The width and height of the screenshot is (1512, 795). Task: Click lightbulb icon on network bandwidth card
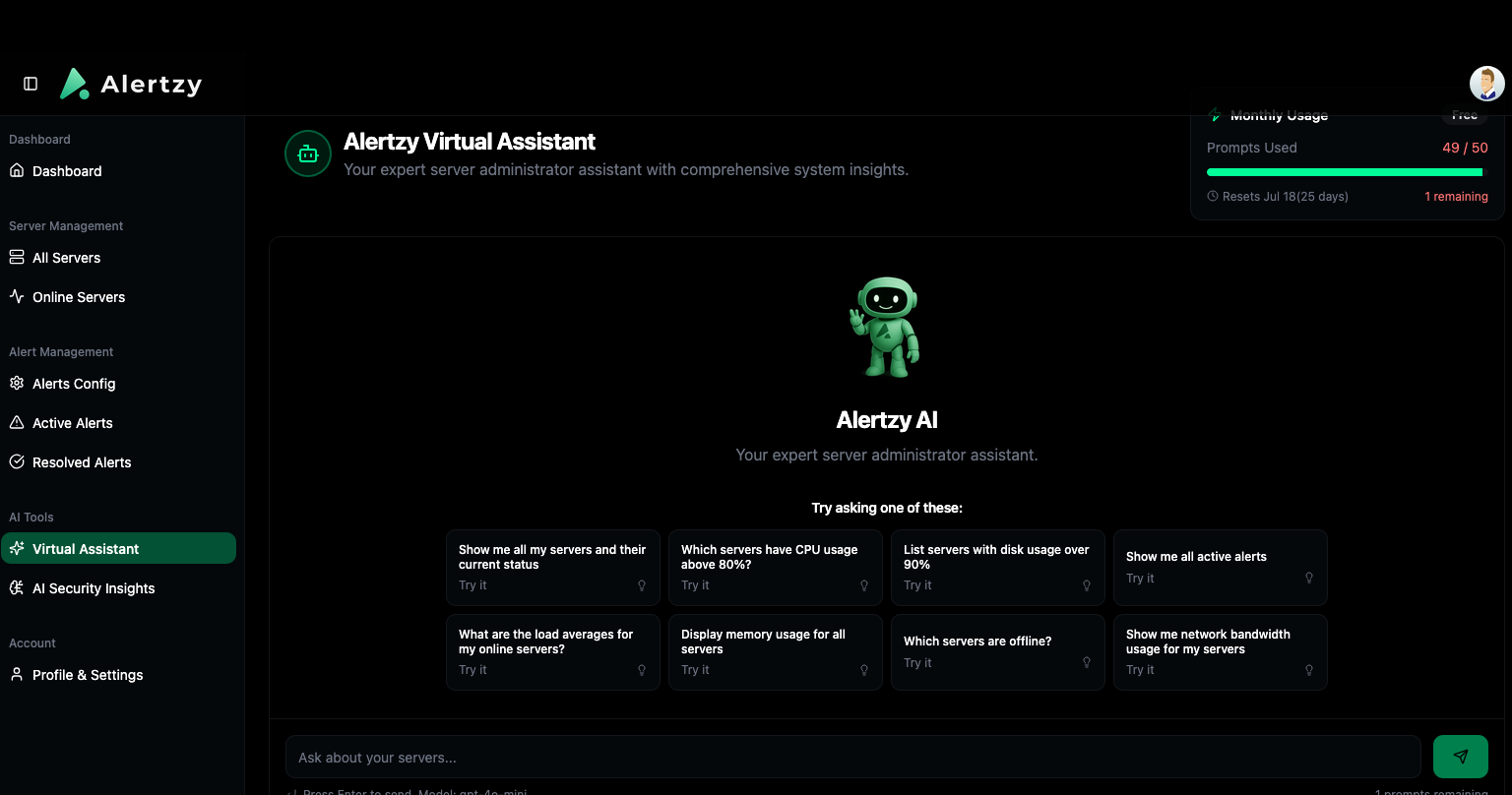[1309, 670]
